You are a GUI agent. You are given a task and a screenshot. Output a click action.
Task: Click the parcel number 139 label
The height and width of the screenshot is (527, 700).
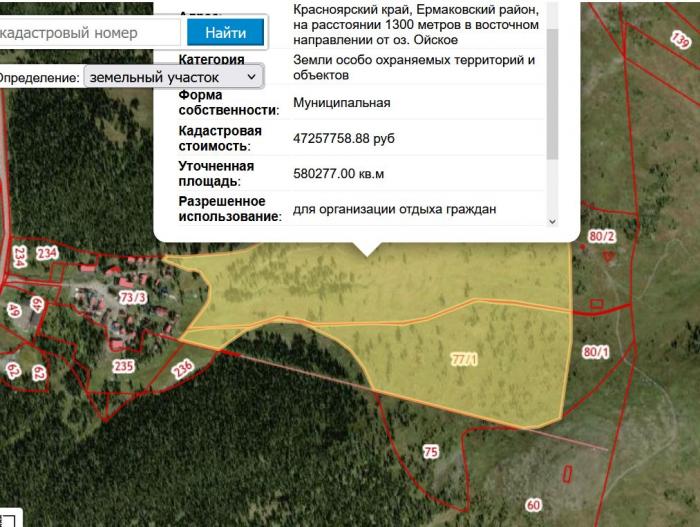[680, 40]
